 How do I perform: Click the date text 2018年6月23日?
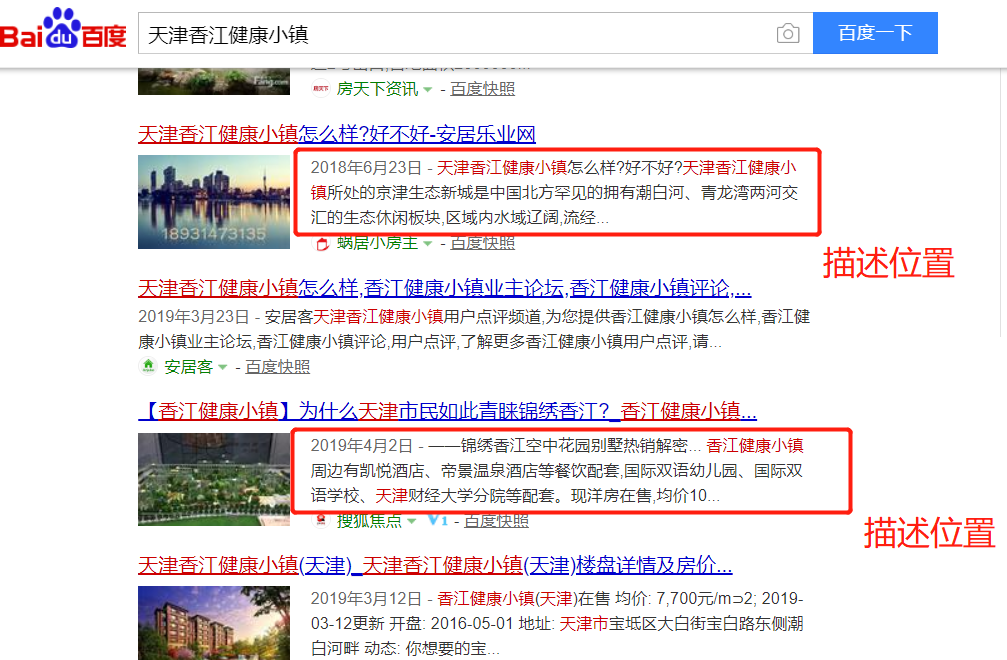366,168
